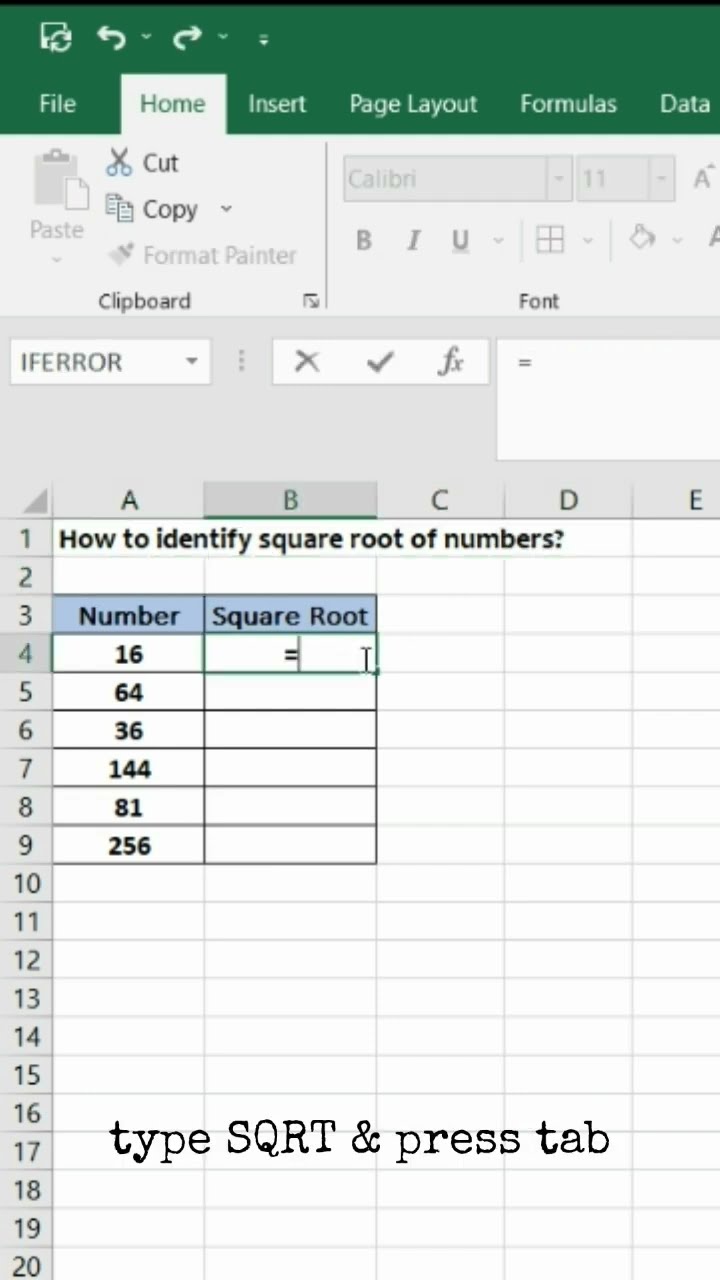Image resolution: width=720 pixels, height=1280 pixels.
Task: Expand the Name Box function dropdown
Action: click(191, 362)
